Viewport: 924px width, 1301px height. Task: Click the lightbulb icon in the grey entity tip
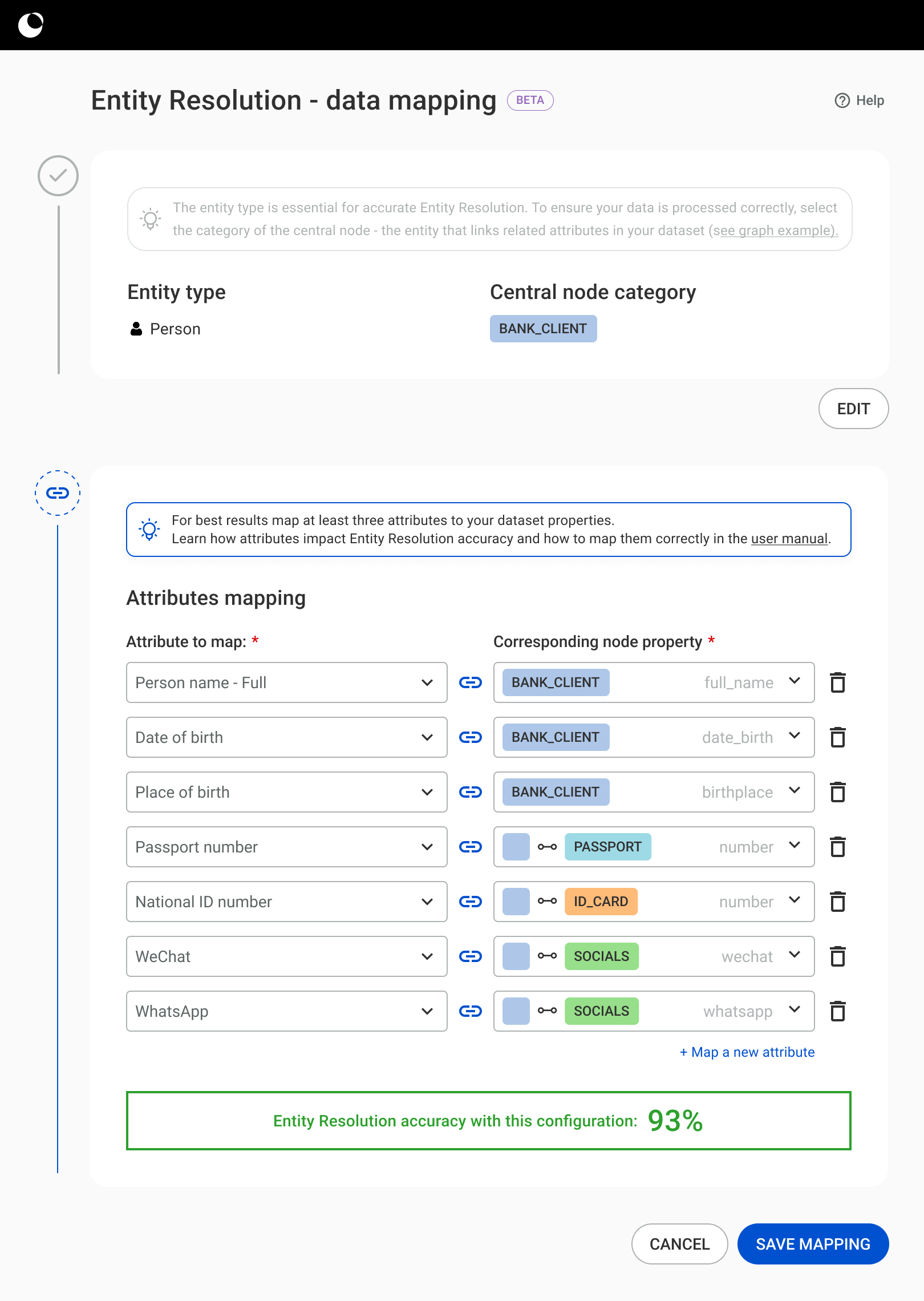(151, 219)
